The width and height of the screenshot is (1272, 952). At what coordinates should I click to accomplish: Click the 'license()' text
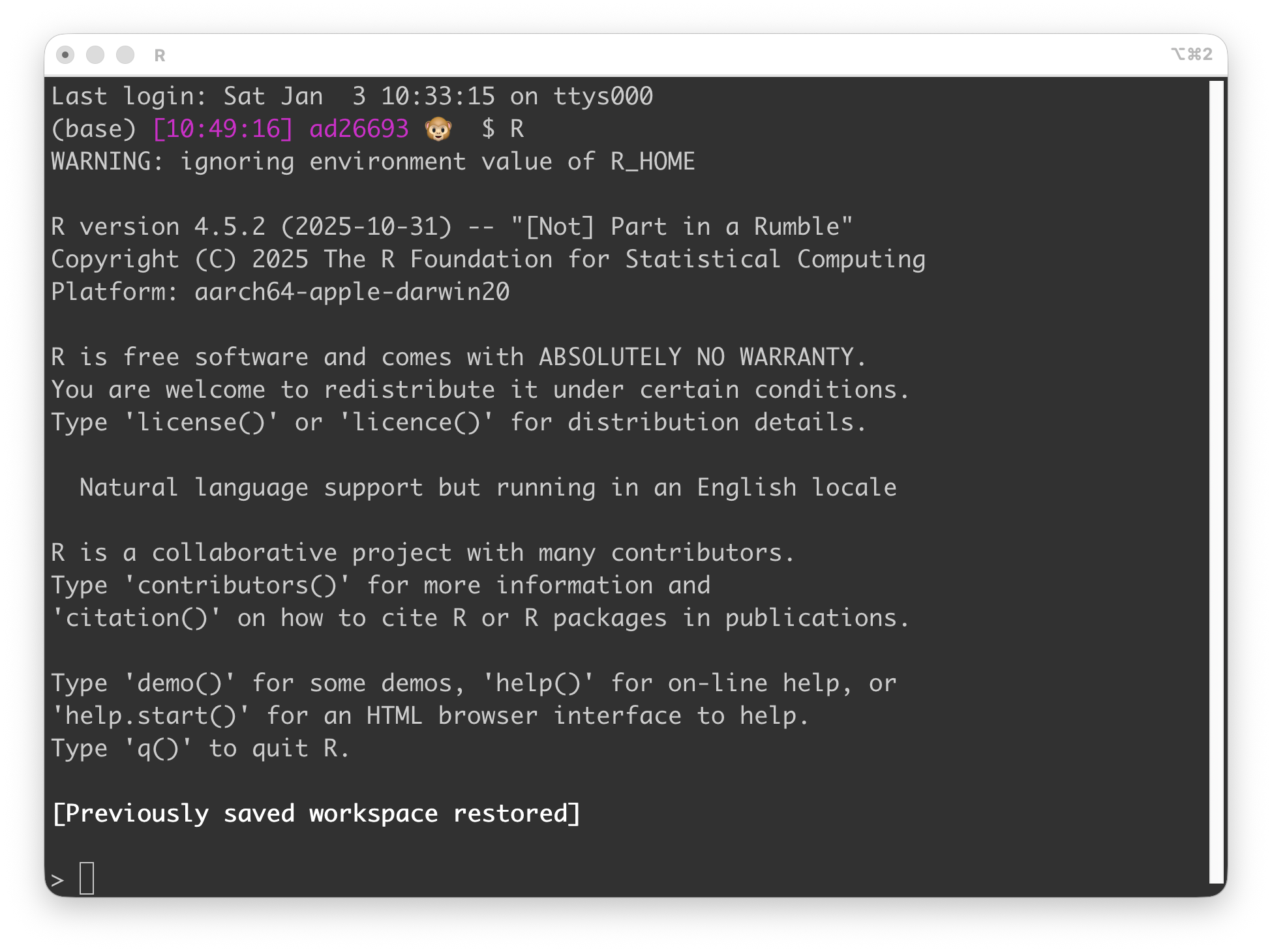[x=201, y=423]
